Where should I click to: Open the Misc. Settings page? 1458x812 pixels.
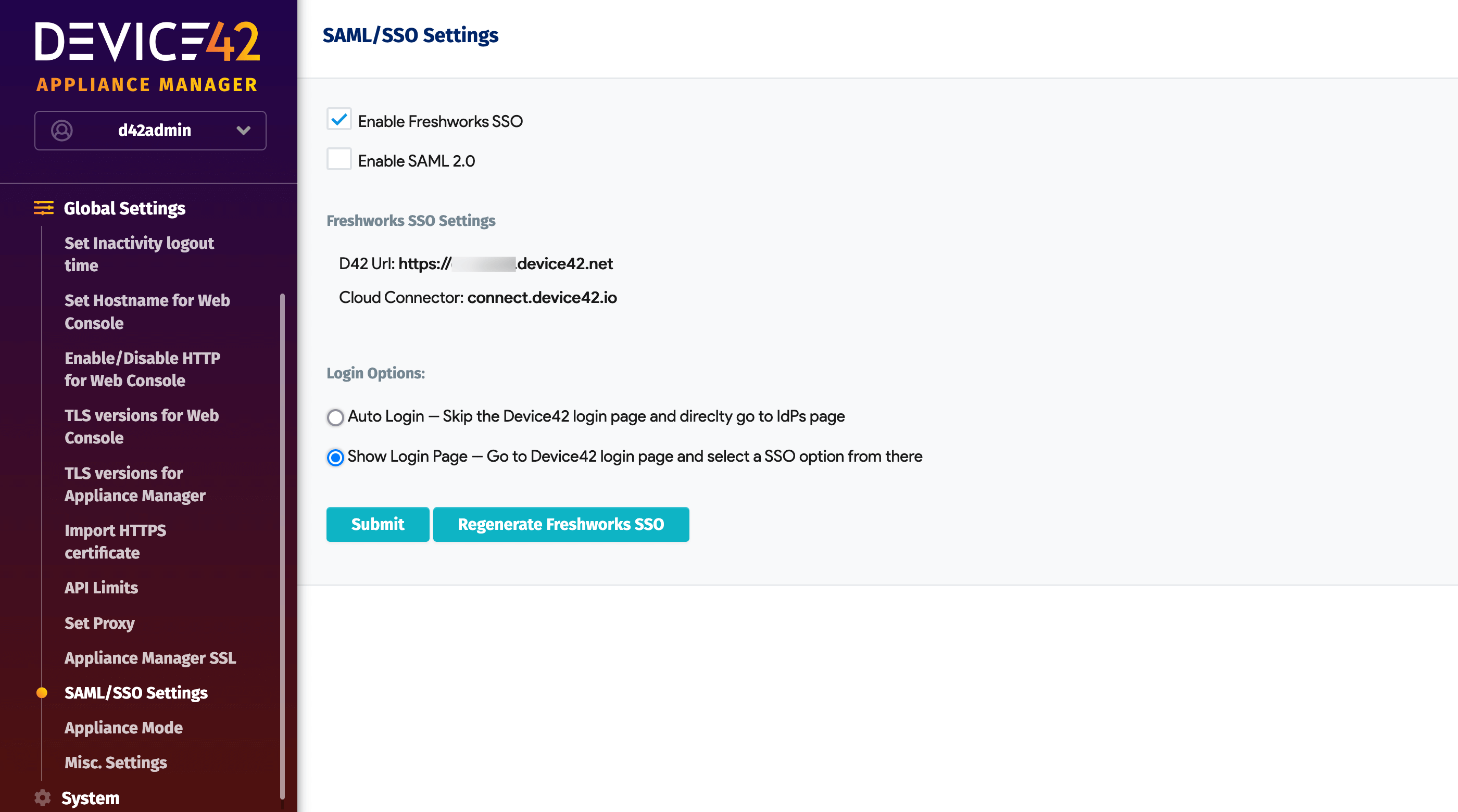click(116, 762)
